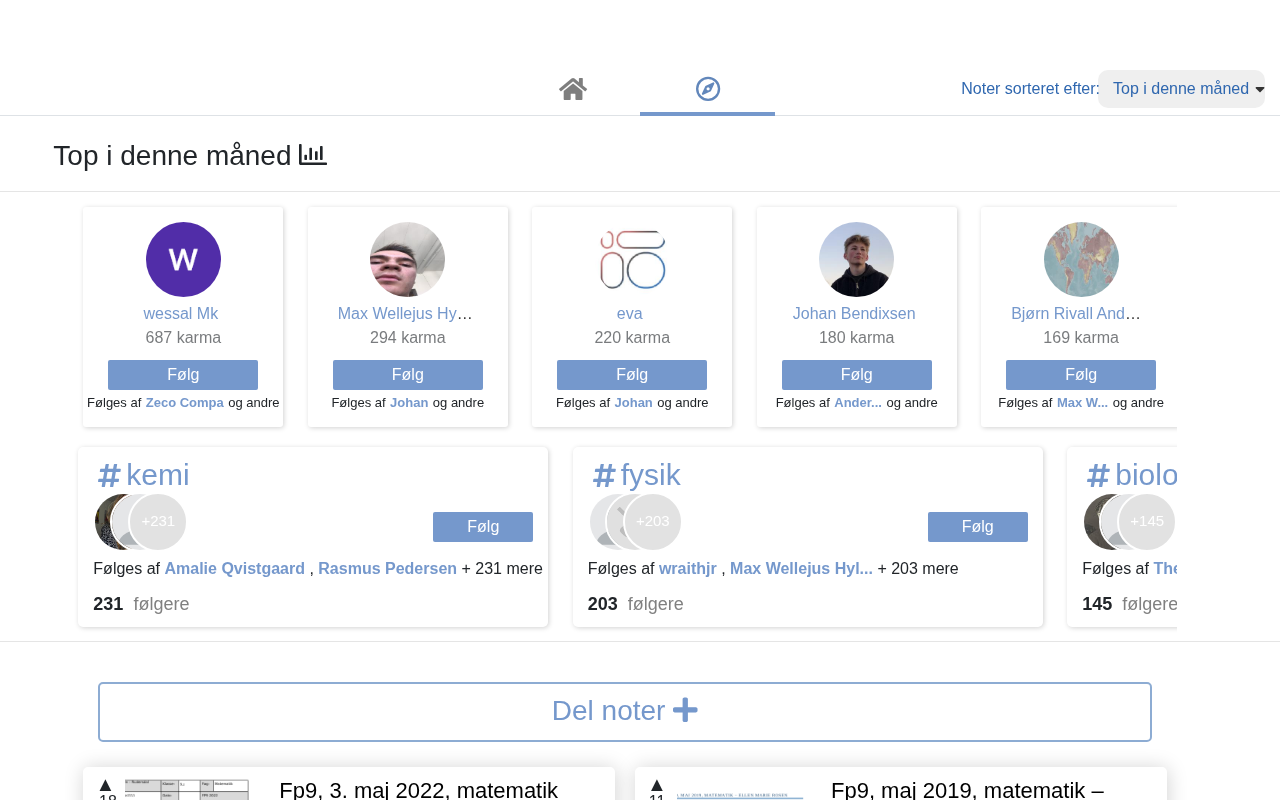This screenshot has width=1280, height=800.
Task: Open Johan Bendixsen's profile photo
Action: click(x=856, y=259)
